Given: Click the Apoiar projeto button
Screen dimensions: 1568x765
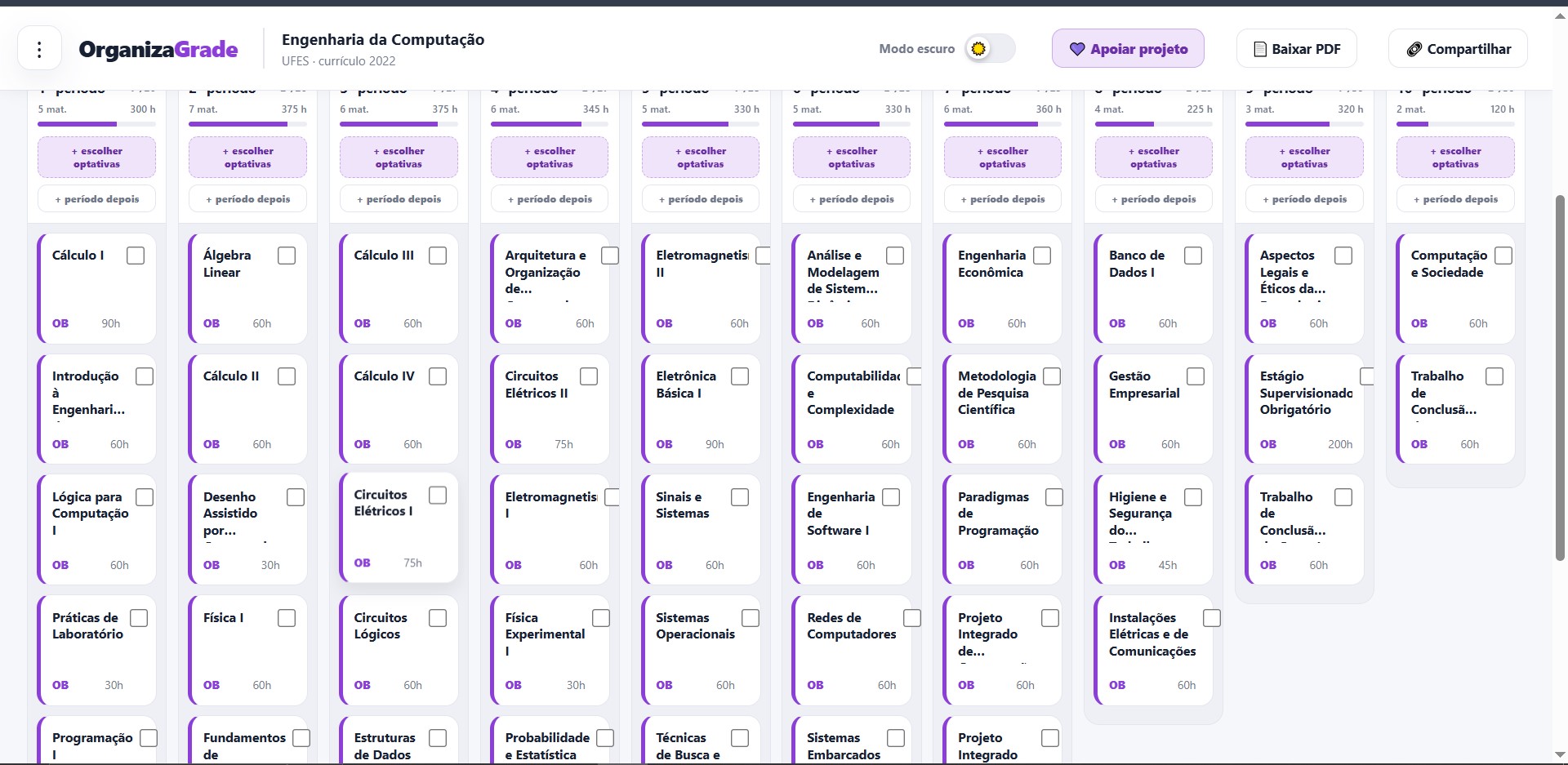Looking at the screenshot, I should [1128, 49].
